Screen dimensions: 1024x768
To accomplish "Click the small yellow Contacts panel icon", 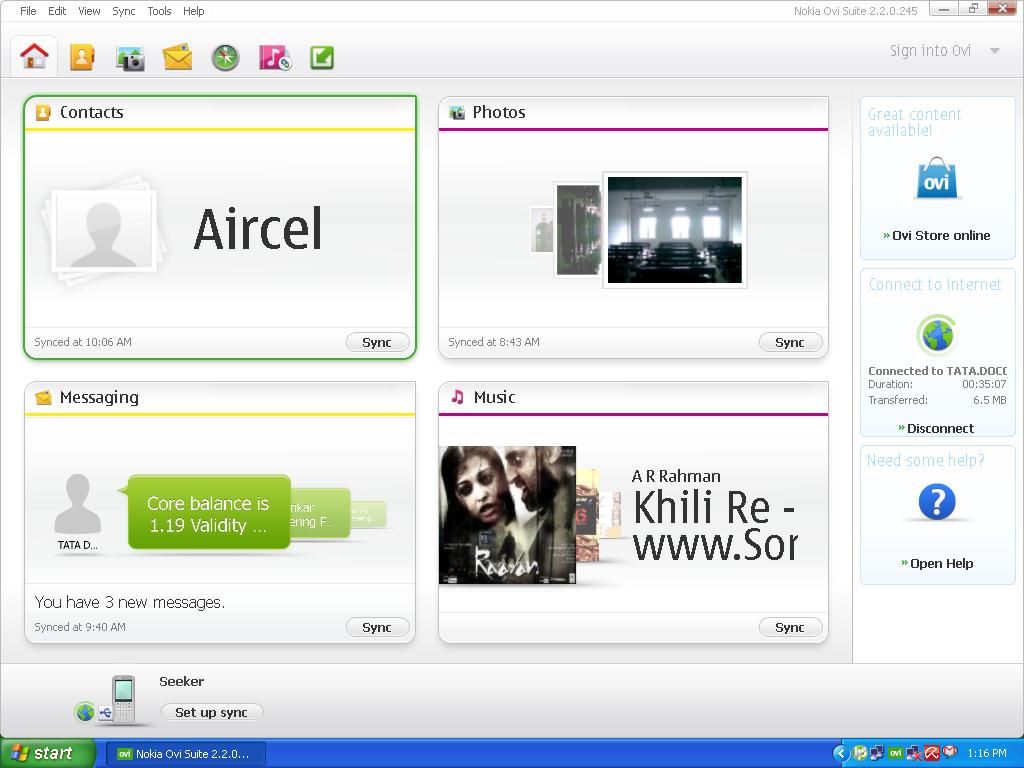I will point(43,112).
